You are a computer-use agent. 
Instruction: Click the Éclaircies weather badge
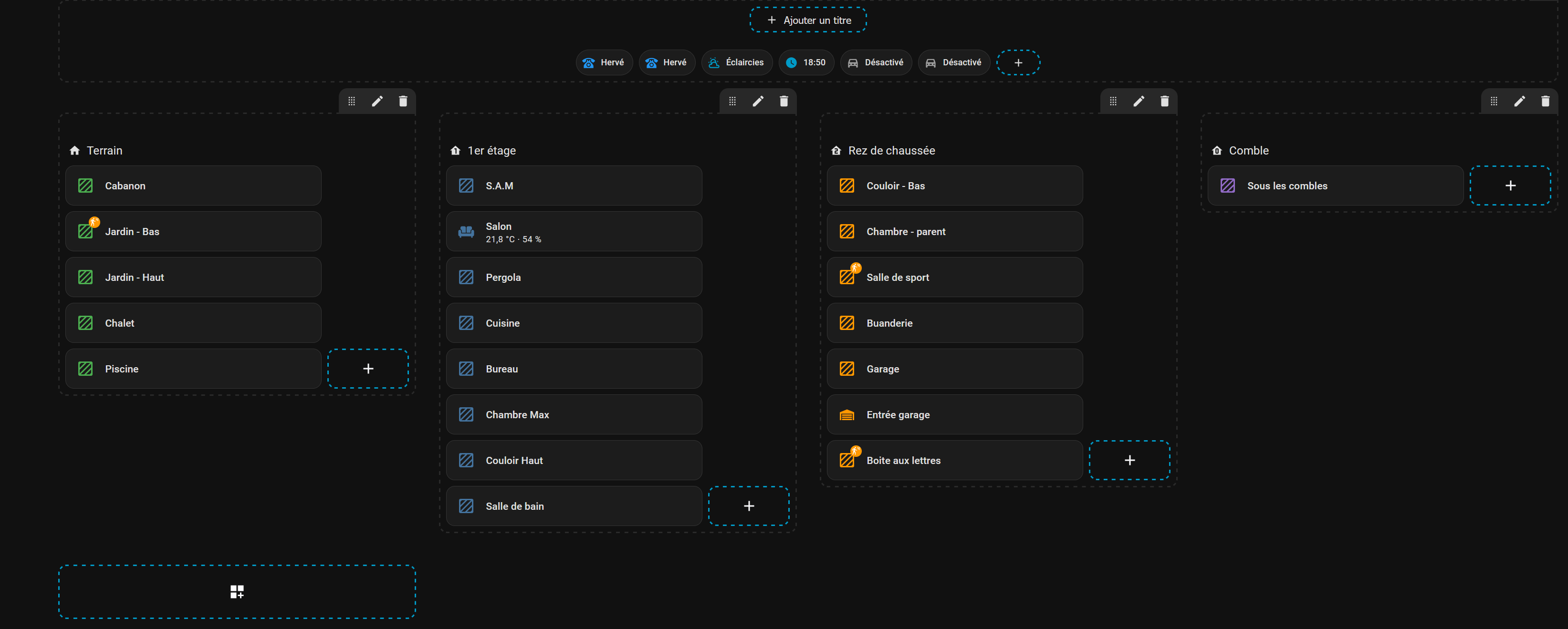point(737,62)
